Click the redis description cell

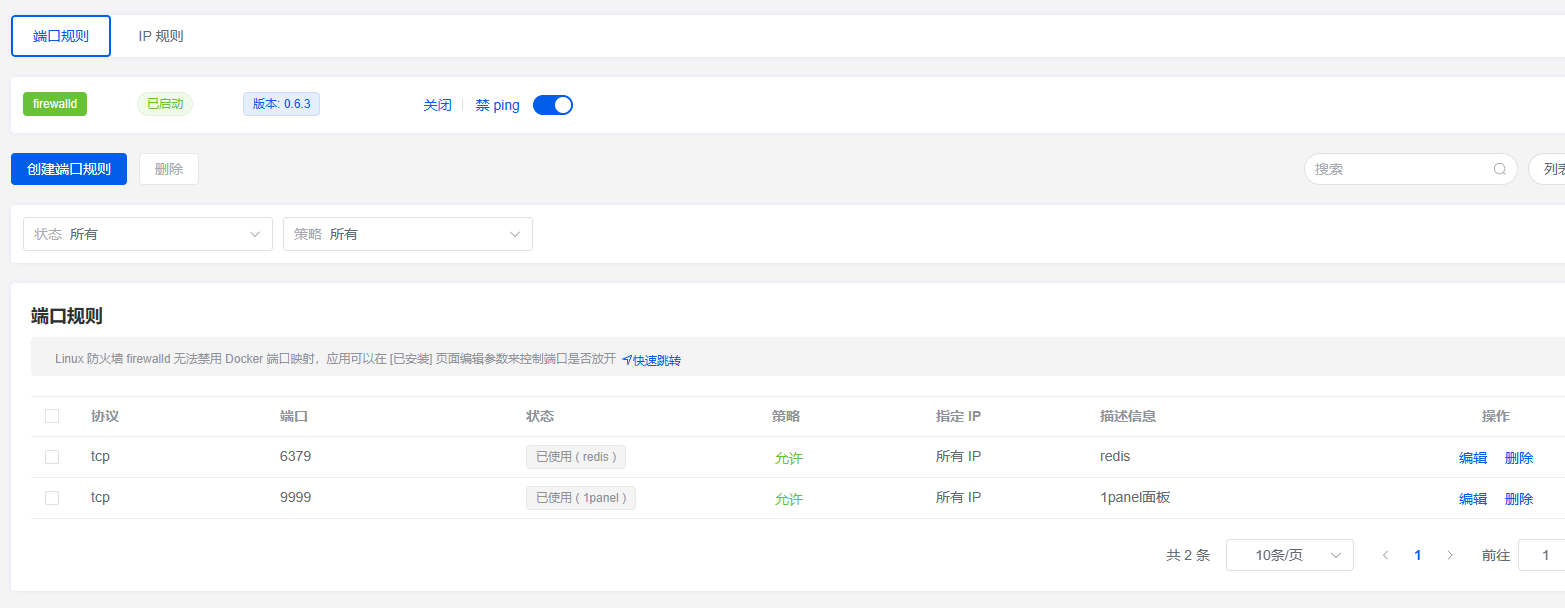click(x=1115, y=456)
